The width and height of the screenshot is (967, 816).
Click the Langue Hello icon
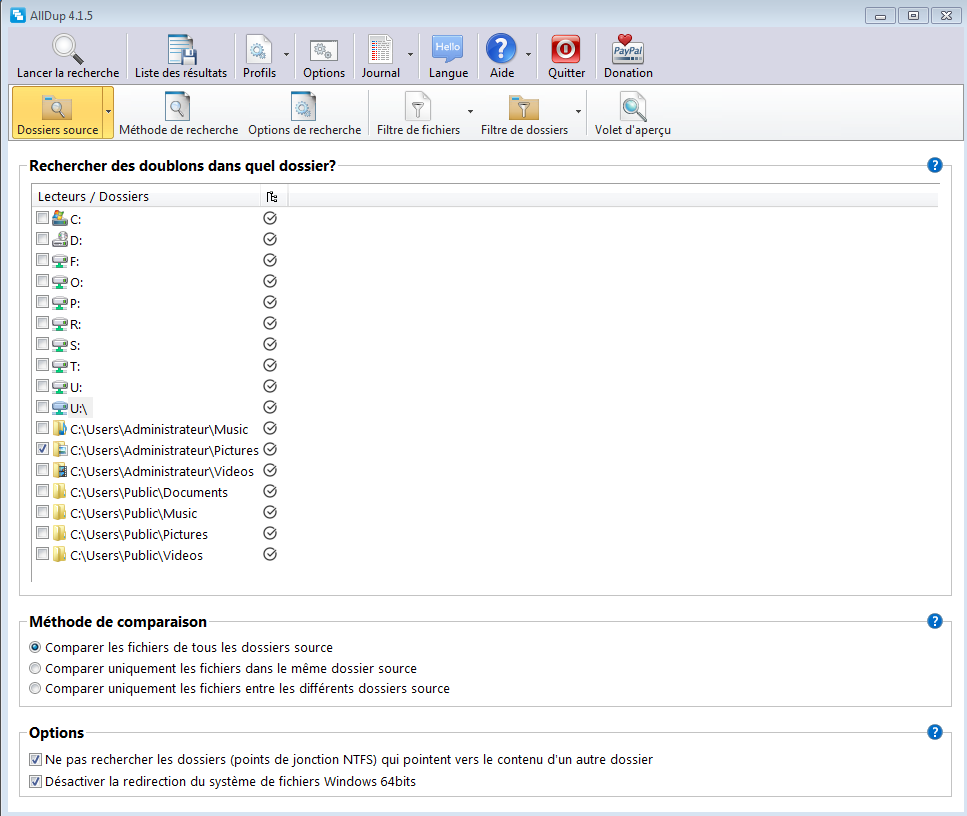[x=447, y=49]
